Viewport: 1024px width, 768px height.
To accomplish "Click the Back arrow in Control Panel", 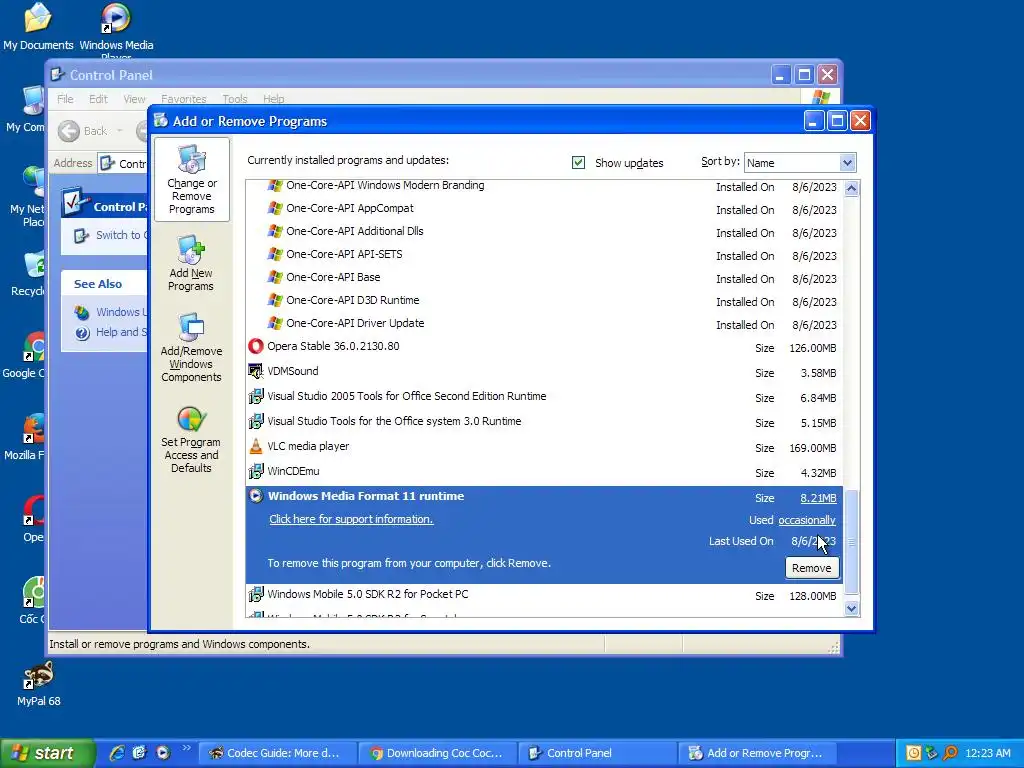I will (x=69, y=131).
